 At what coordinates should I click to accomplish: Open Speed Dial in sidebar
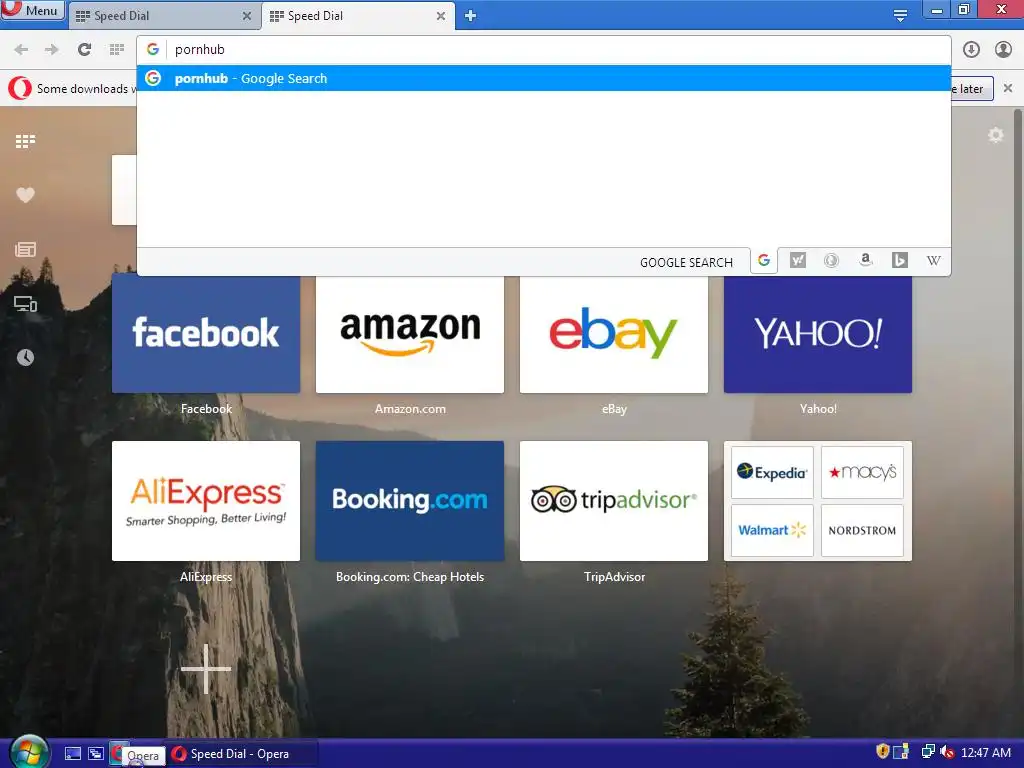25,141
